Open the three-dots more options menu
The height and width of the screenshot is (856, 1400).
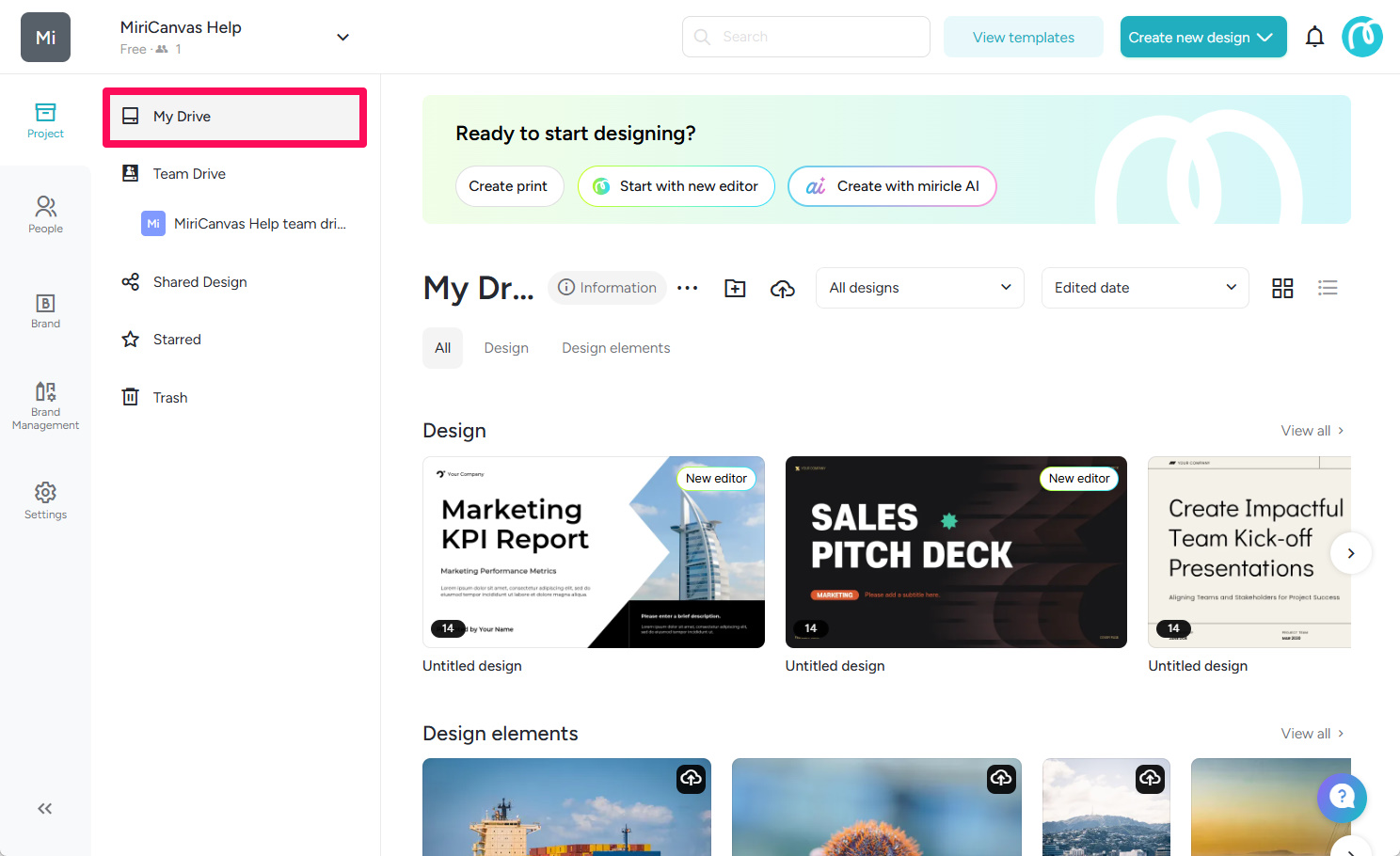[x=688, y=288]
